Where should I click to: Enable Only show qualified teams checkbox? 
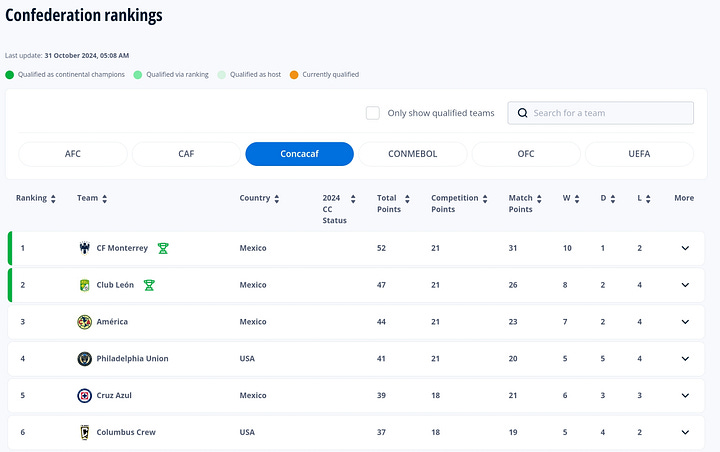click(373, 113)
